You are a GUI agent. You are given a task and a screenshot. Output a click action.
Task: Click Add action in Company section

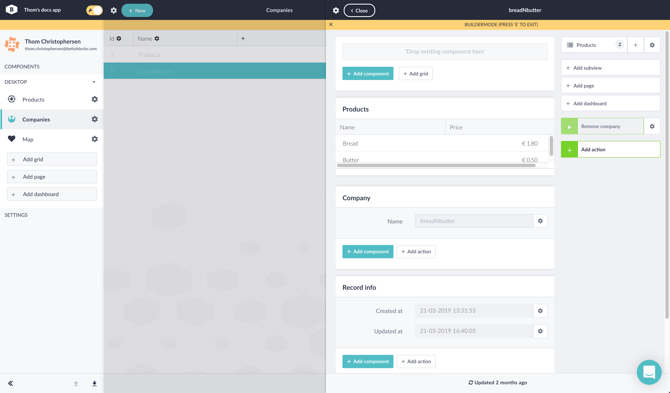[x=416, y=252]
